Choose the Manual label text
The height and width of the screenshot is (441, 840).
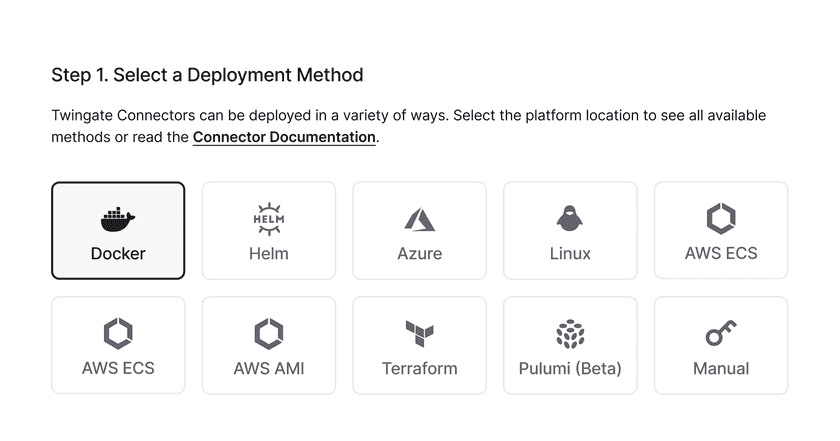[721, 369]
